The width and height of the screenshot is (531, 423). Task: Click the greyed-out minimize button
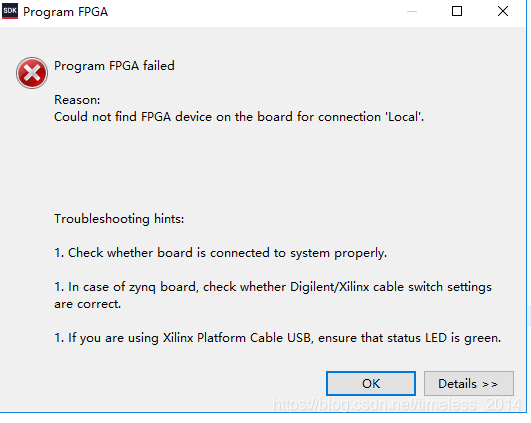click(x=412, y=11)
